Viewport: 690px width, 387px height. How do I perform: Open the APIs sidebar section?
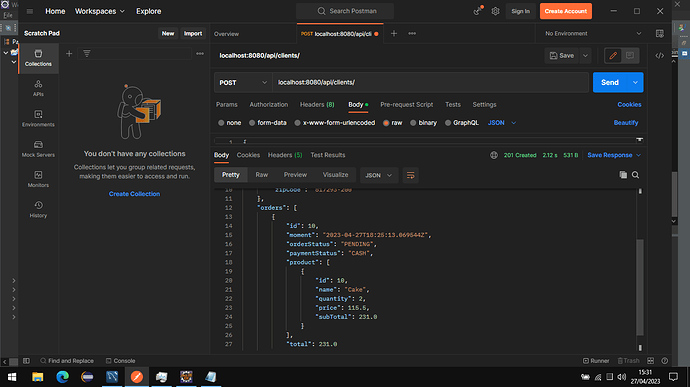(38, 88)
